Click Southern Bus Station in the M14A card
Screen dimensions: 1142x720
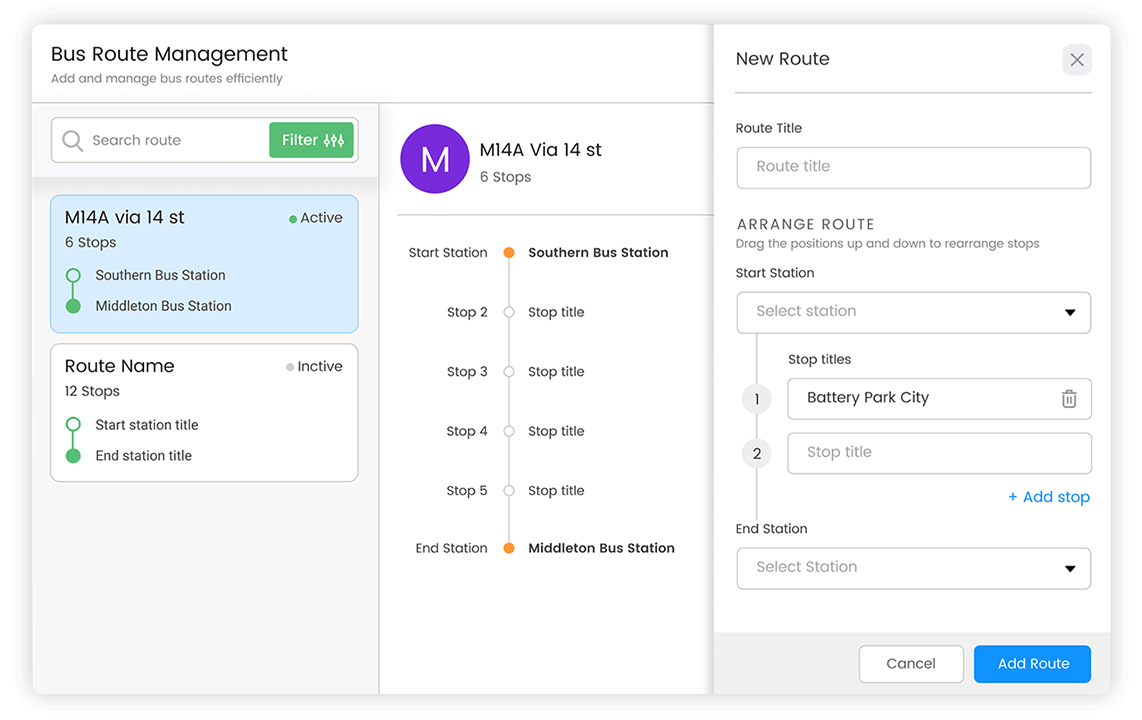coord(160,275)
